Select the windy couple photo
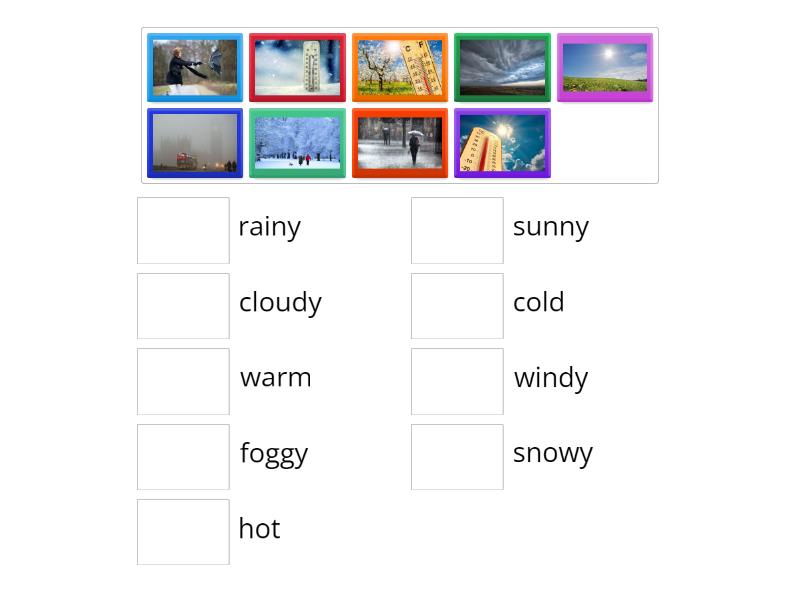Viewport: 800px width, 600px height. click(194, 67)
